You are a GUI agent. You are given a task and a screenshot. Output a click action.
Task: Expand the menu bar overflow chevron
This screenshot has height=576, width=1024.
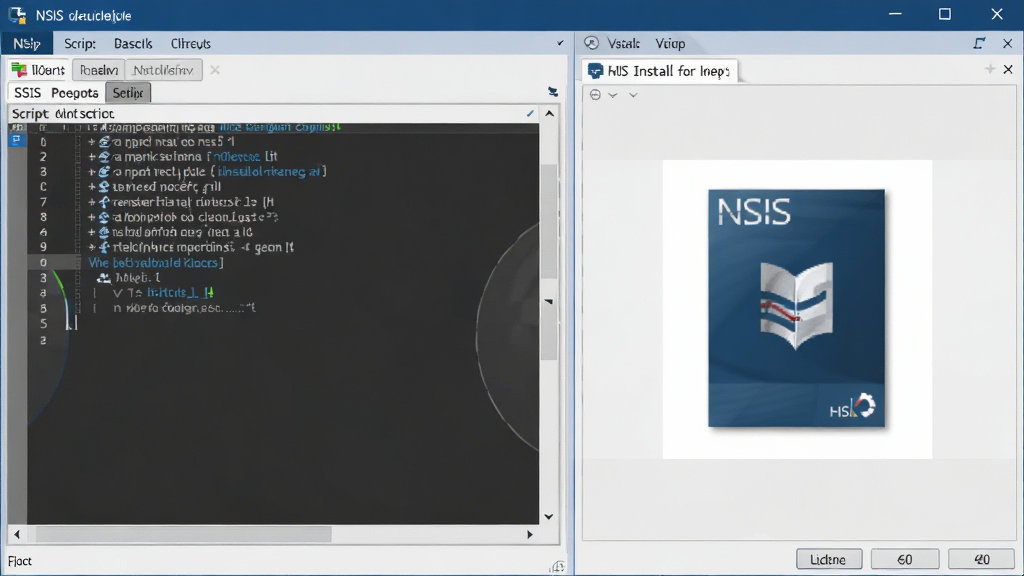[x=560, y=44]
